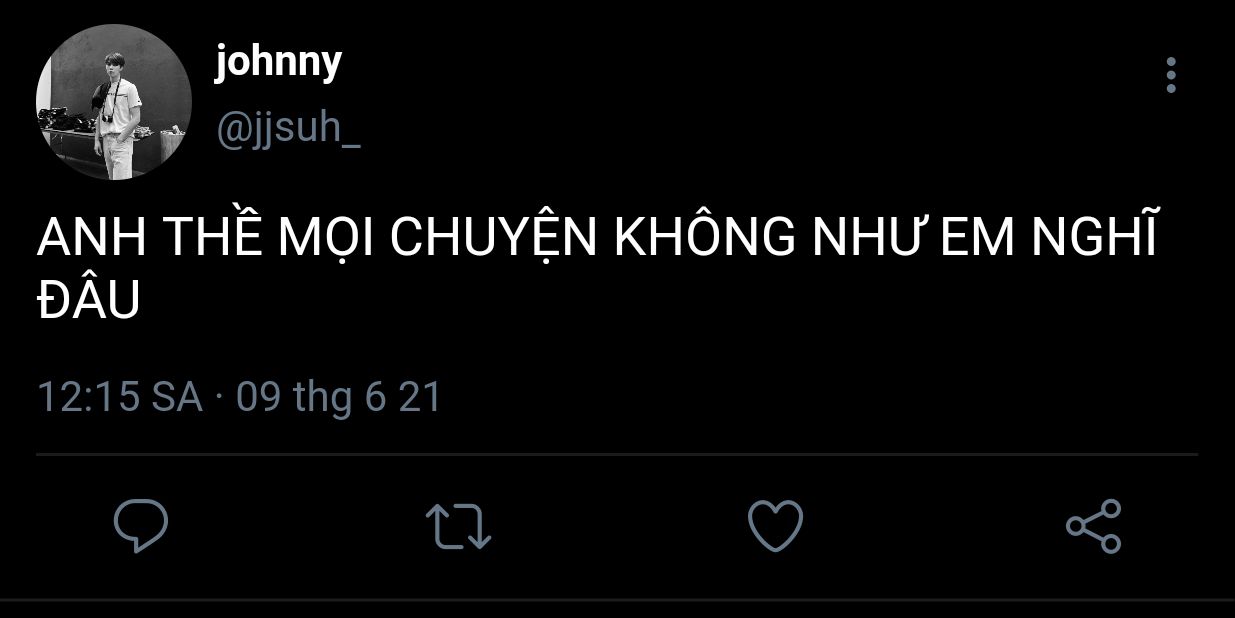
Task: Open the share options icon
Action: (1093, 526)
